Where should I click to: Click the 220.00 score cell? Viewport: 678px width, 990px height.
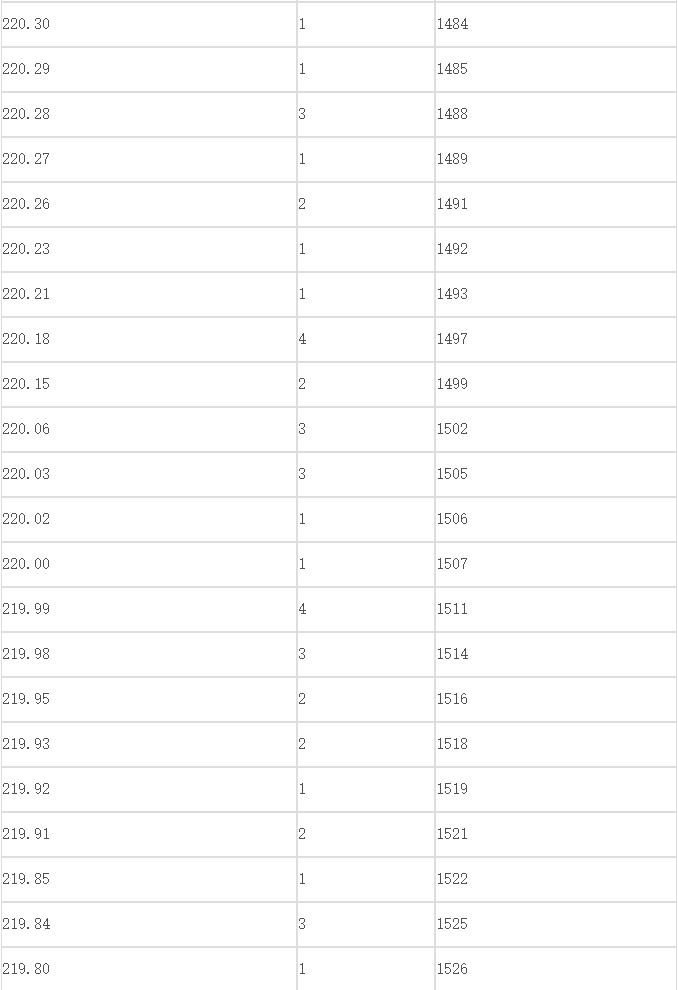tap(149, 564)
